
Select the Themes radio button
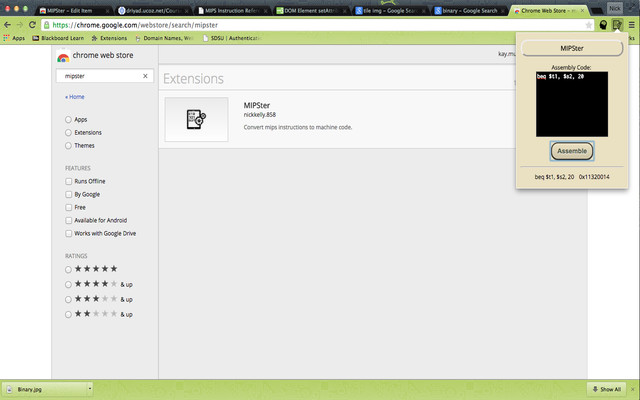pos(68,146)
